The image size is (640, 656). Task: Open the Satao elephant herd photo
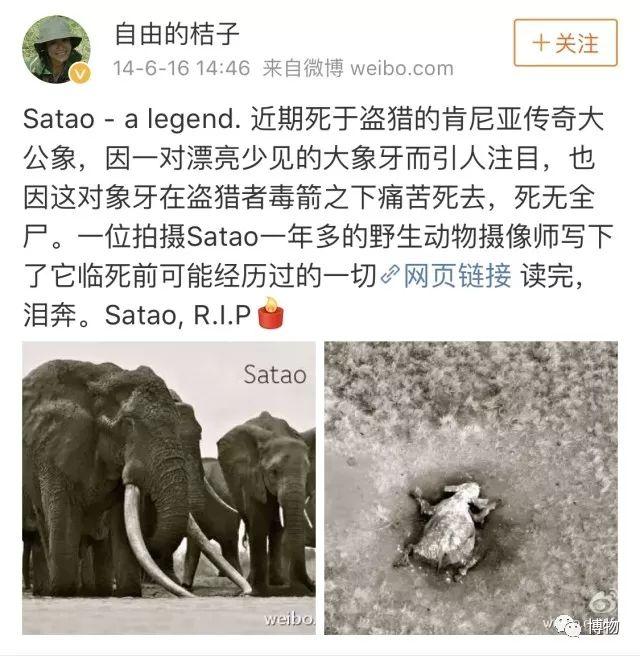pos(169,487)
